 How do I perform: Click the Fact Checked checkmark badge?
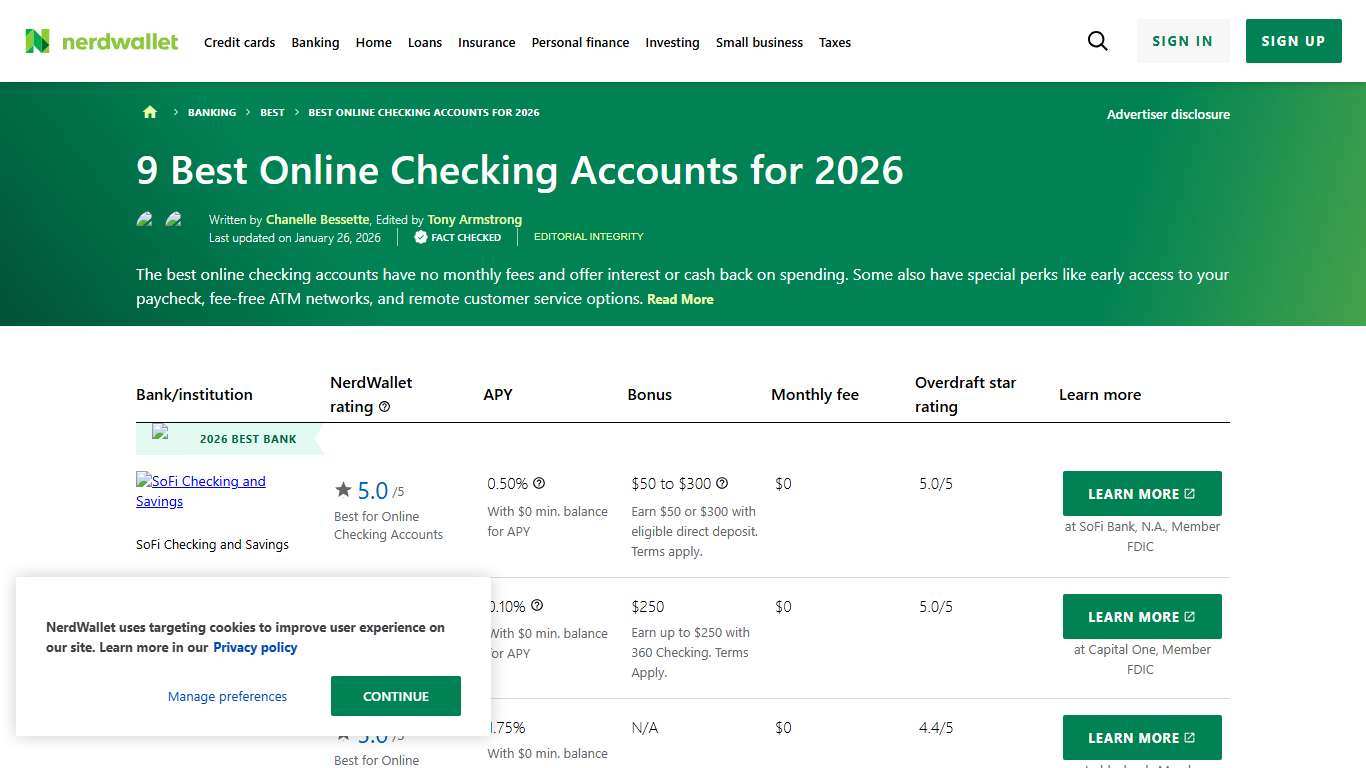(x=421, y=237)
